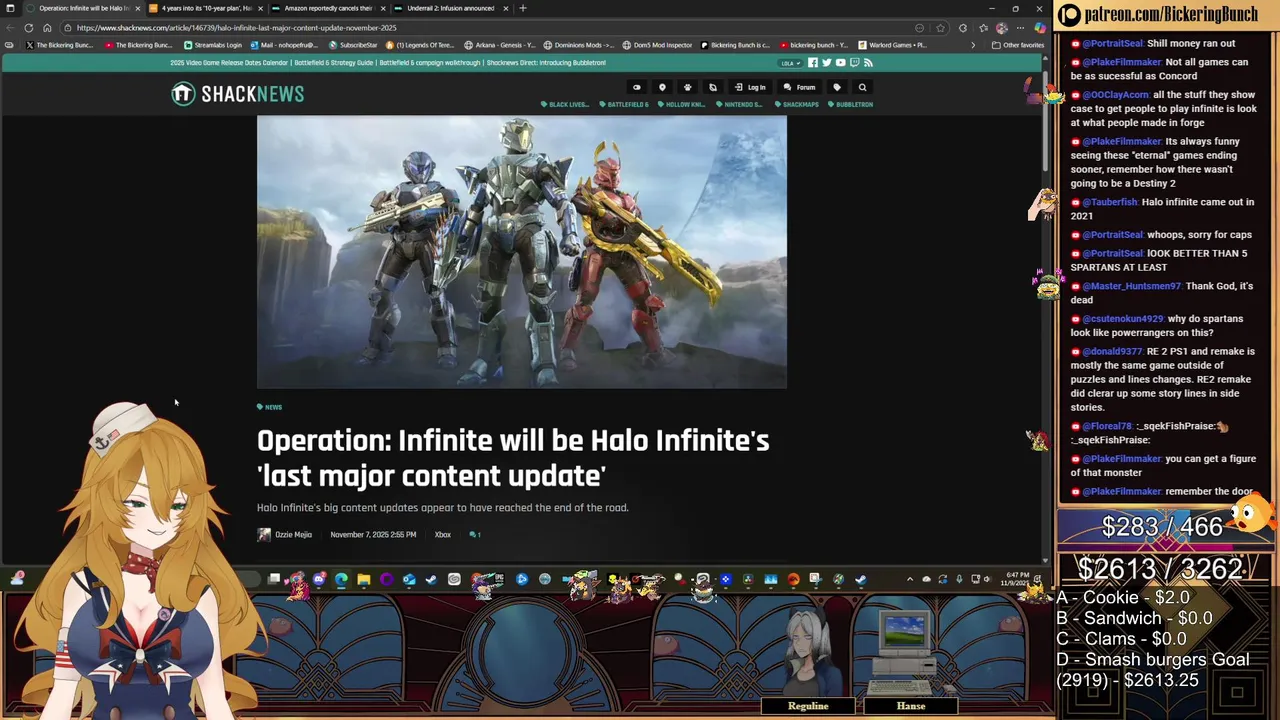Open the Log In button
Image resolution: width=1280 pixels, height=720 pixels.
750,87
